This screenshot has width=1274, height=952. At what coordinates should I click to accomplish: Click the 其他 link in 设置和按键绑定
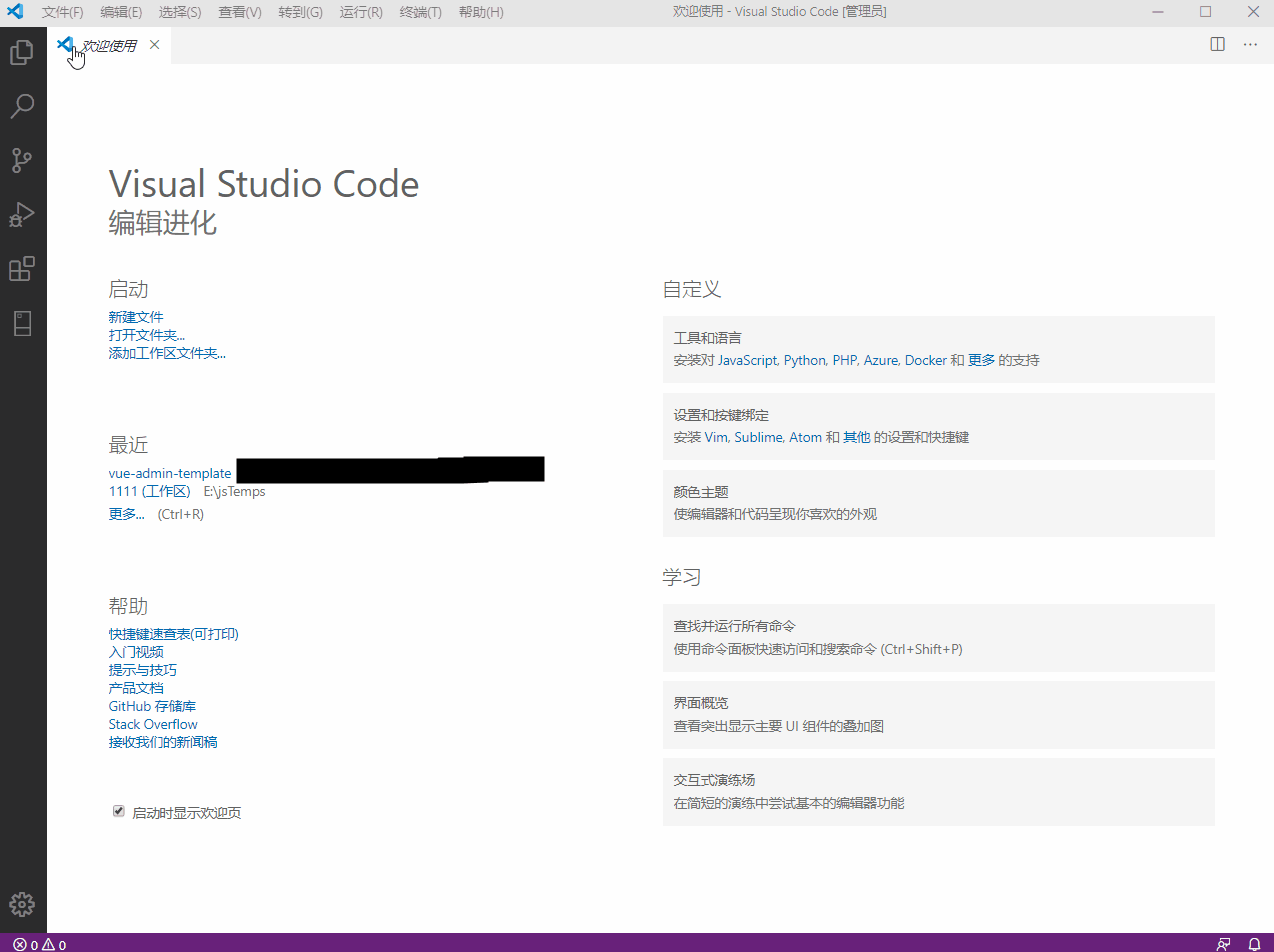[x=856, y=437]
